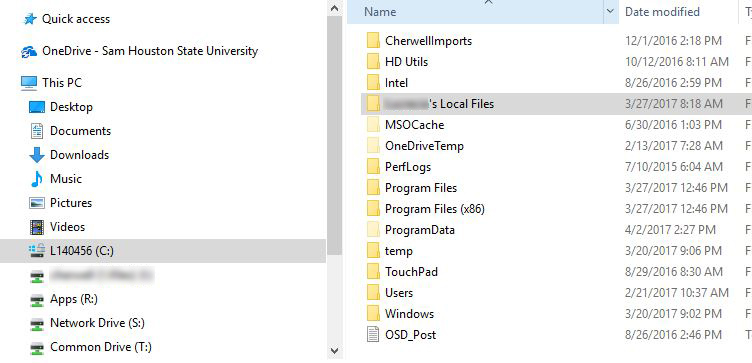Screen dimensions: 752x363
Task: Click the Desktop folder icon in sidebar
Action: [37, 107]
